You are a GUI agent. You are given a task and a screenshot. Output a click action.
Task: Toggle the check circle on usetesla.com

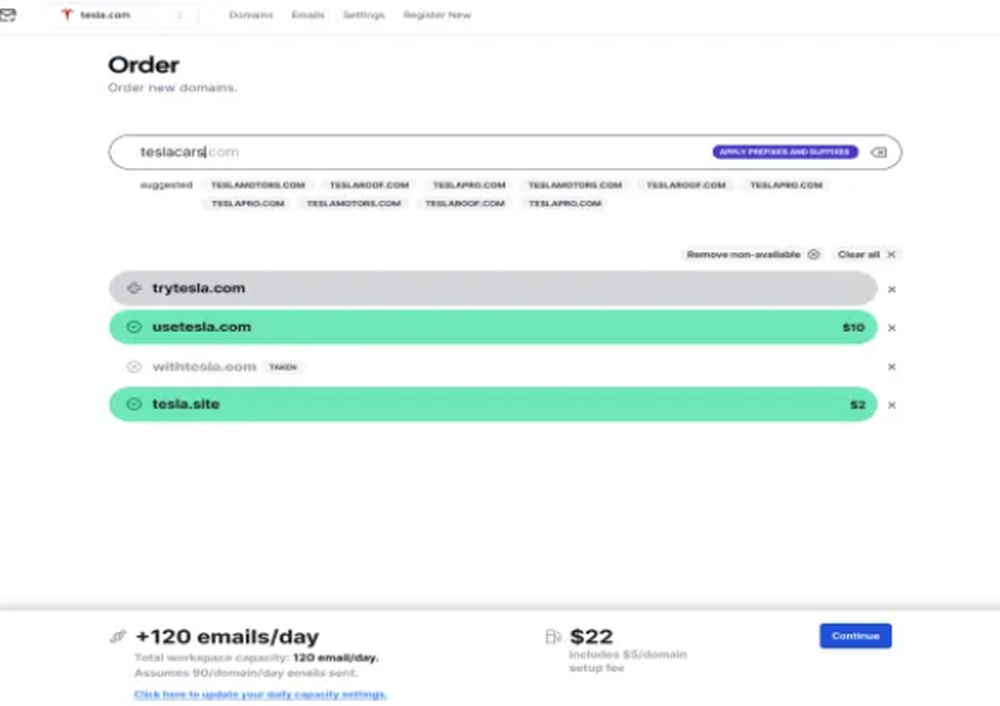tap(134, 327)
